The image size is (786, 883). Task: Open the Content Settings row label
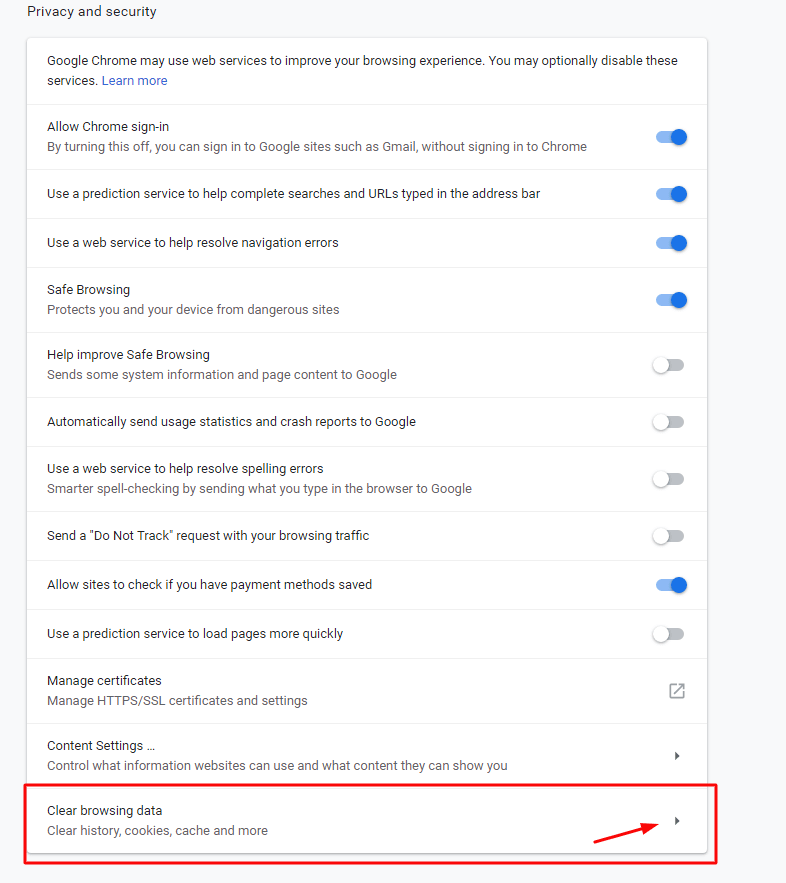point(100,746)
